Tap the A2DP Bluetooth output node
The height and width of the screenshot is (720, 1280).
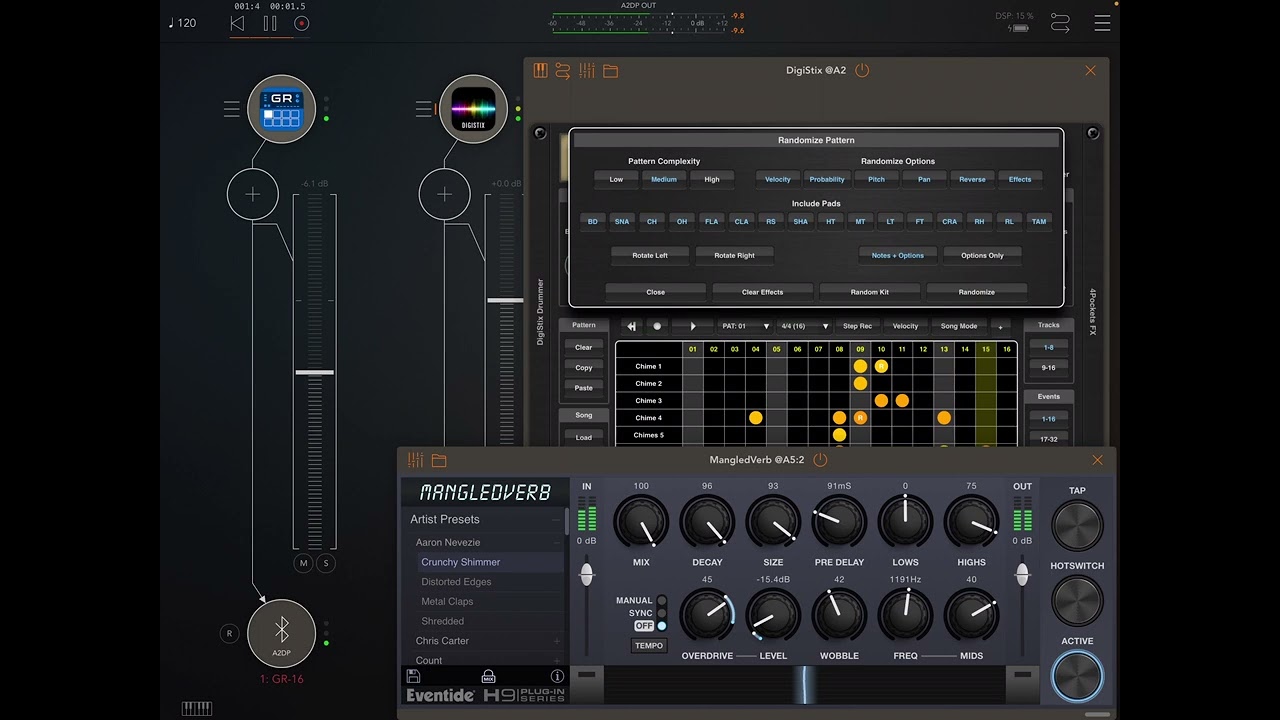(x=282, y=632)
